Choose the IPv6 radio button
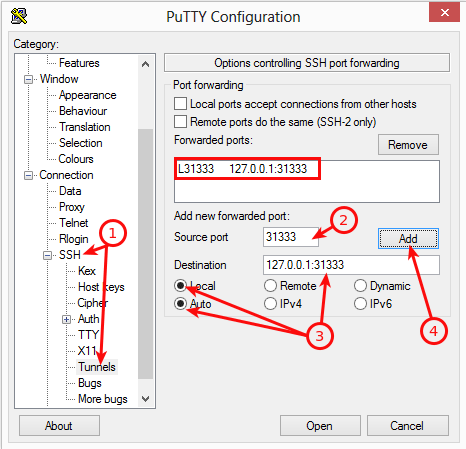 point(360,304)
